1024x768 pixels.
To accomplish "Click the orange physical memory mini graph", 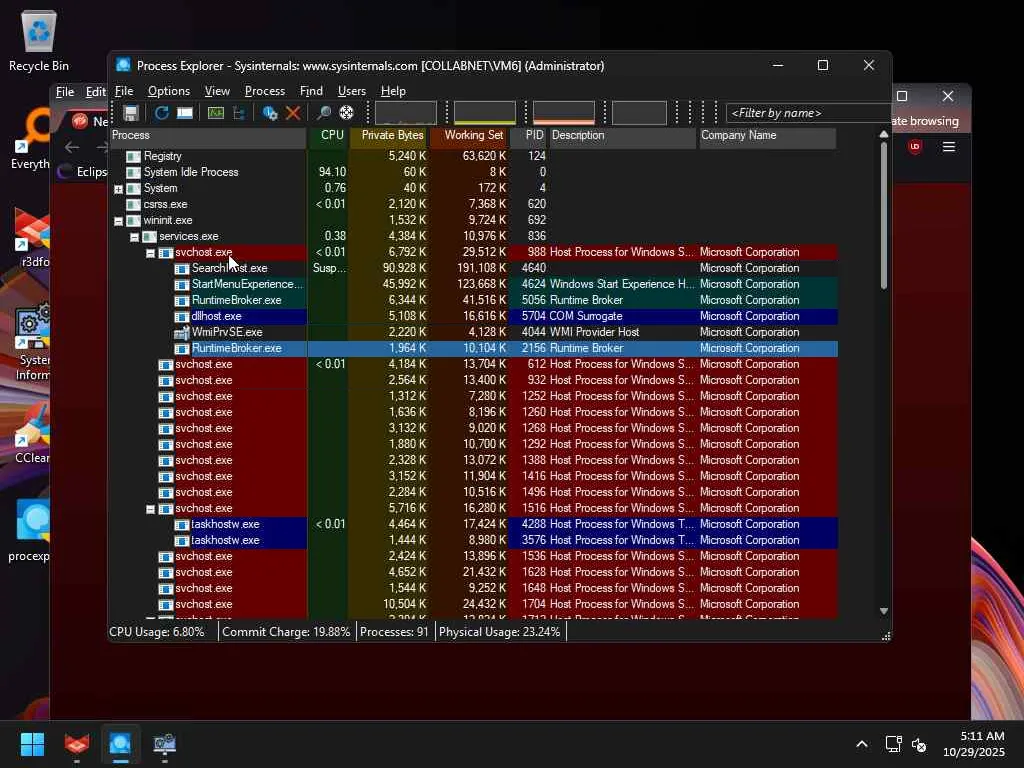I will pos(564,112).
